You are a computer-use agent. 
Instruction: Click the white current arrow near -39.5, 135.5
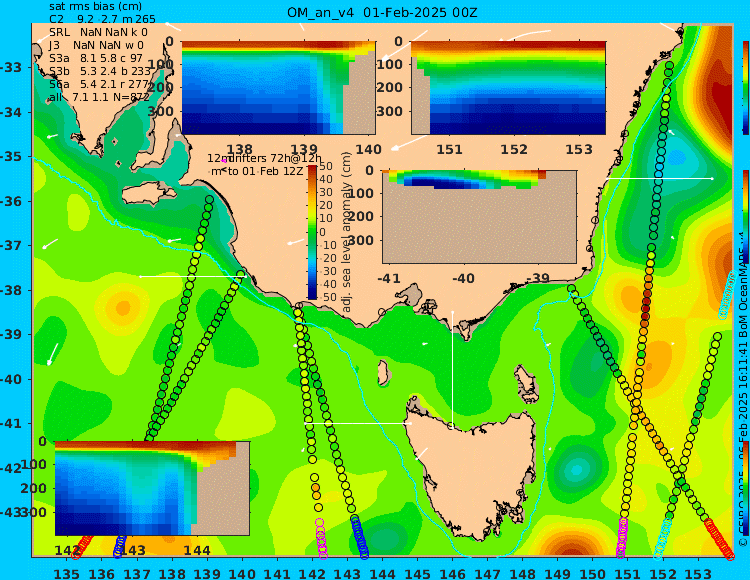(53, 354)
